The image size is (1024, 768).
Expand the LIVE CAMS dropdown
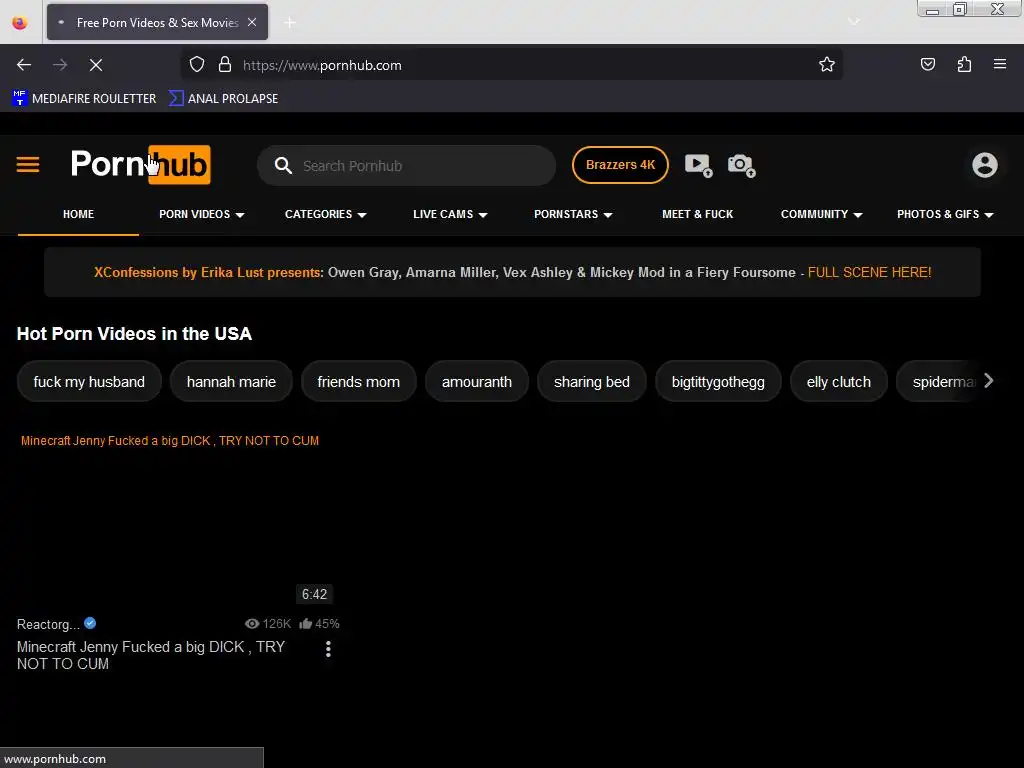pyautogui.click(x=450, y=214)
